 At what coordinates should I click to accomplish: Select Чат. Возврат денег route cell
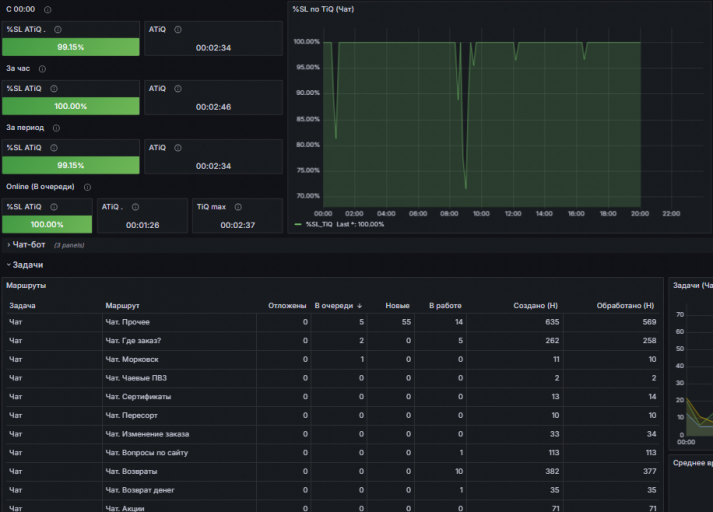pos(179,490)
